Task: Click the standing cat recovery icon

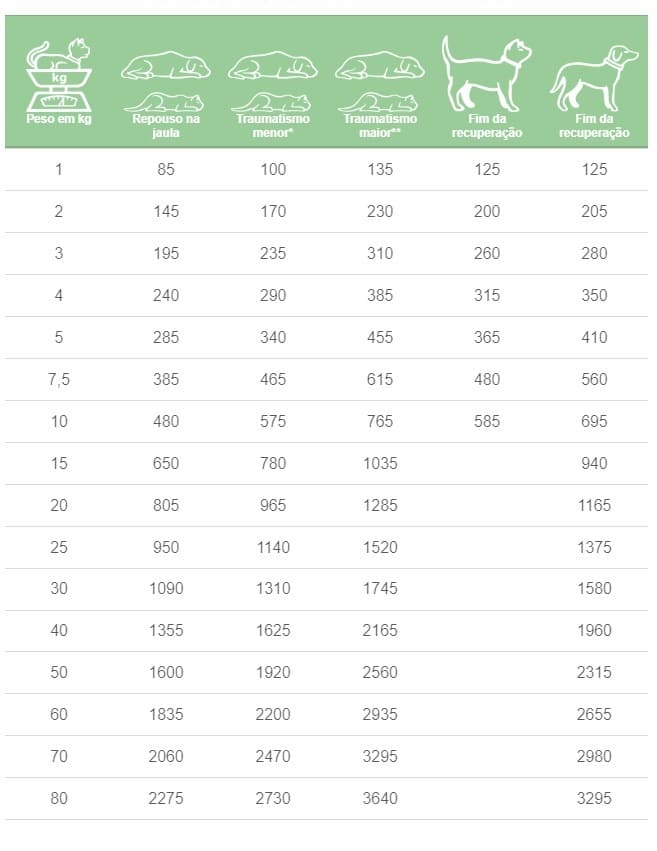Action: point(486,72)
